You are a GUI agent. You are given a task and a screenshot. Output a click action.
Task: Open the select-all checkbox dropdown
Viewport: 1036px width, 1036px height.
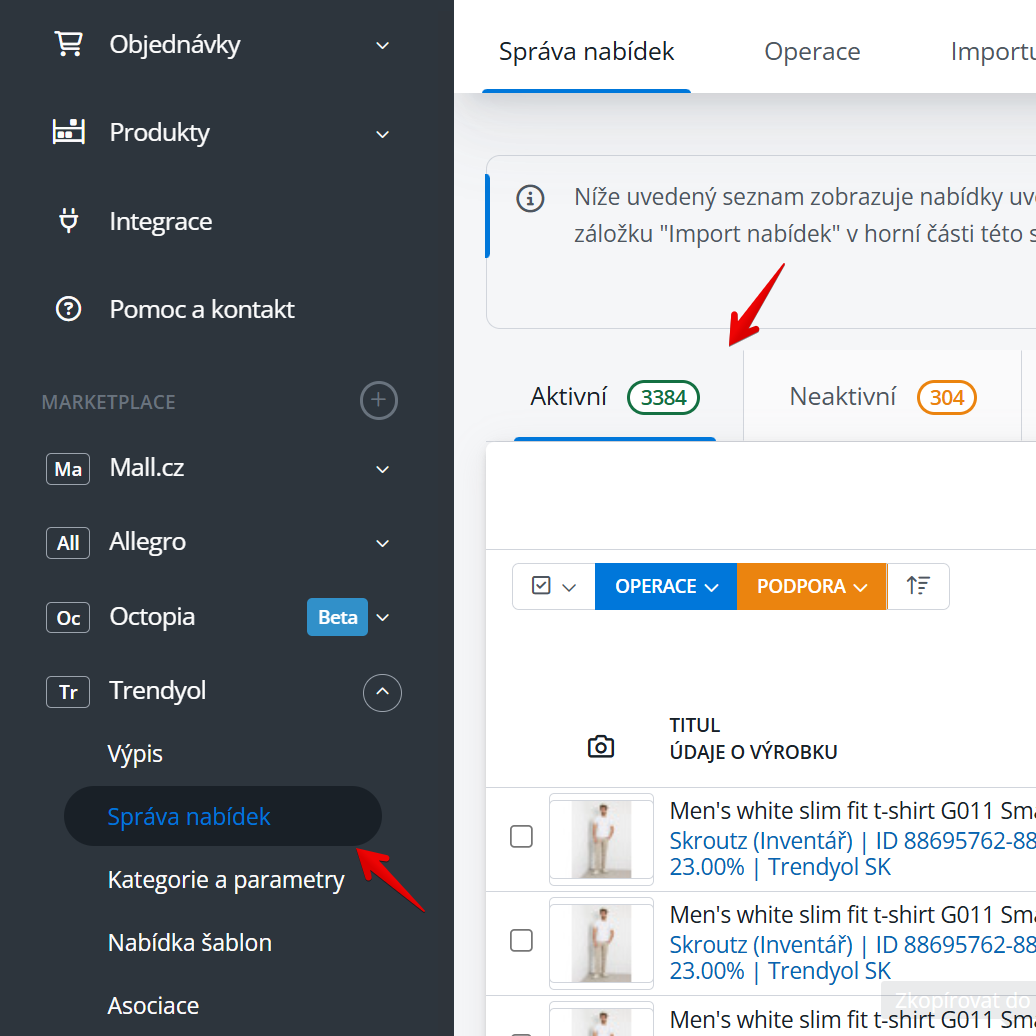554,586
